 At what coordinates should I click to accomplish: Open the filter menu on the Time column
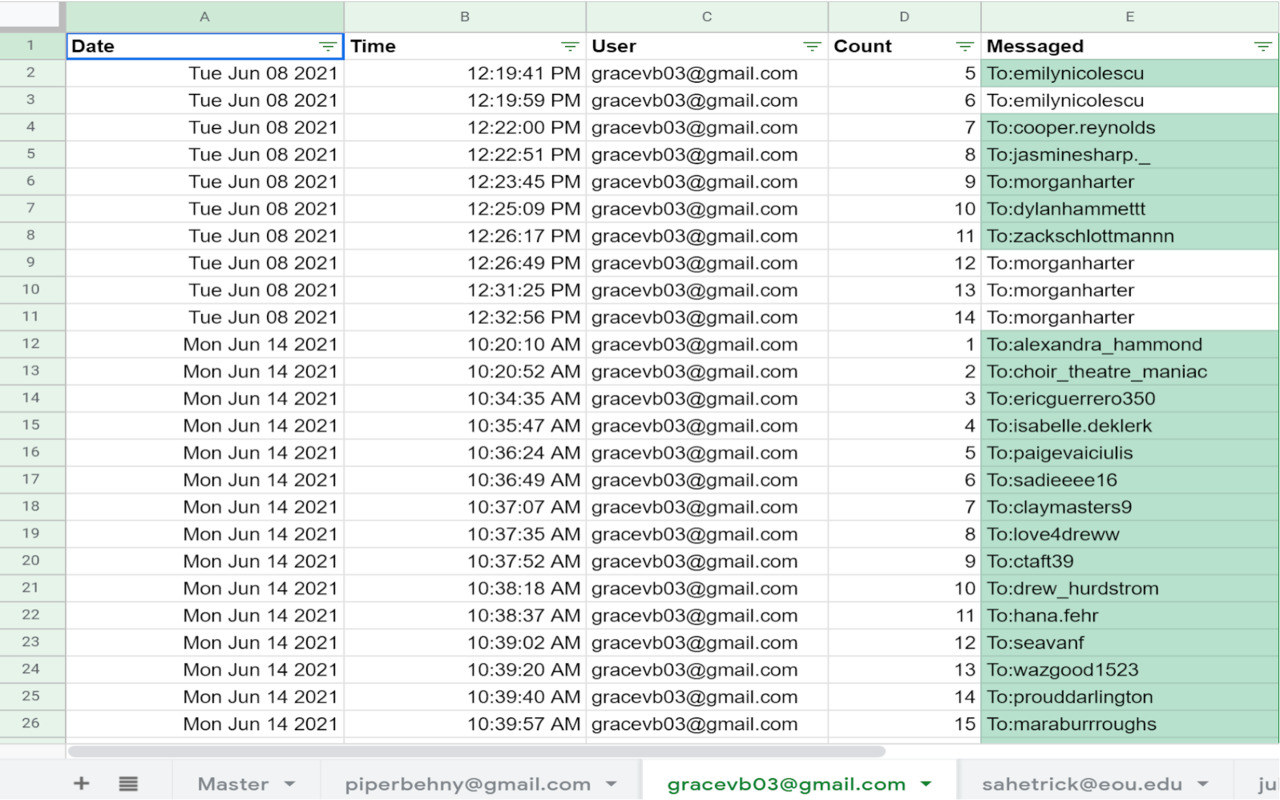[569, 45]
